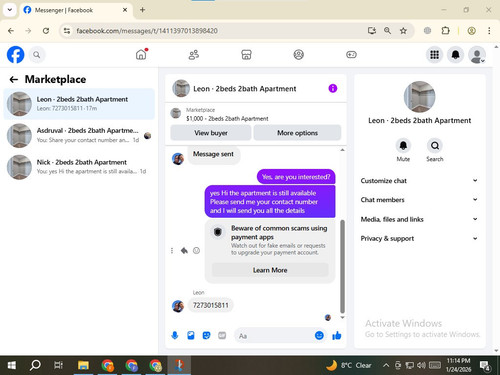The height and width of the screenshot is (375, 500).
Task: Reply to the scam warning message arrow
Action: 184,250
